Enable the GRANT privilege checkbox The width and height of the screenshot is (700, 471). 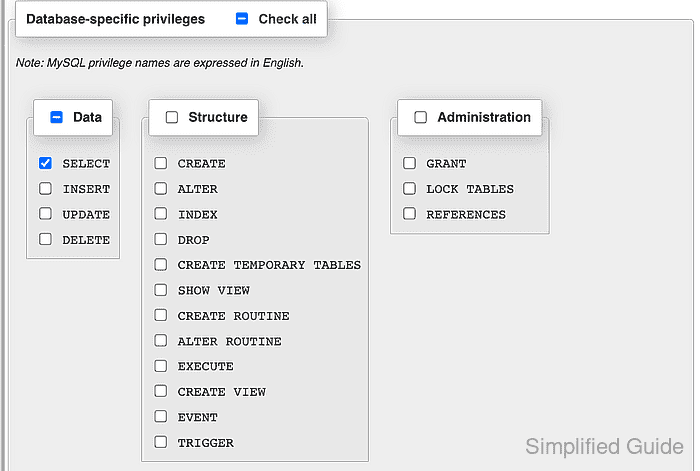(409, 163)
